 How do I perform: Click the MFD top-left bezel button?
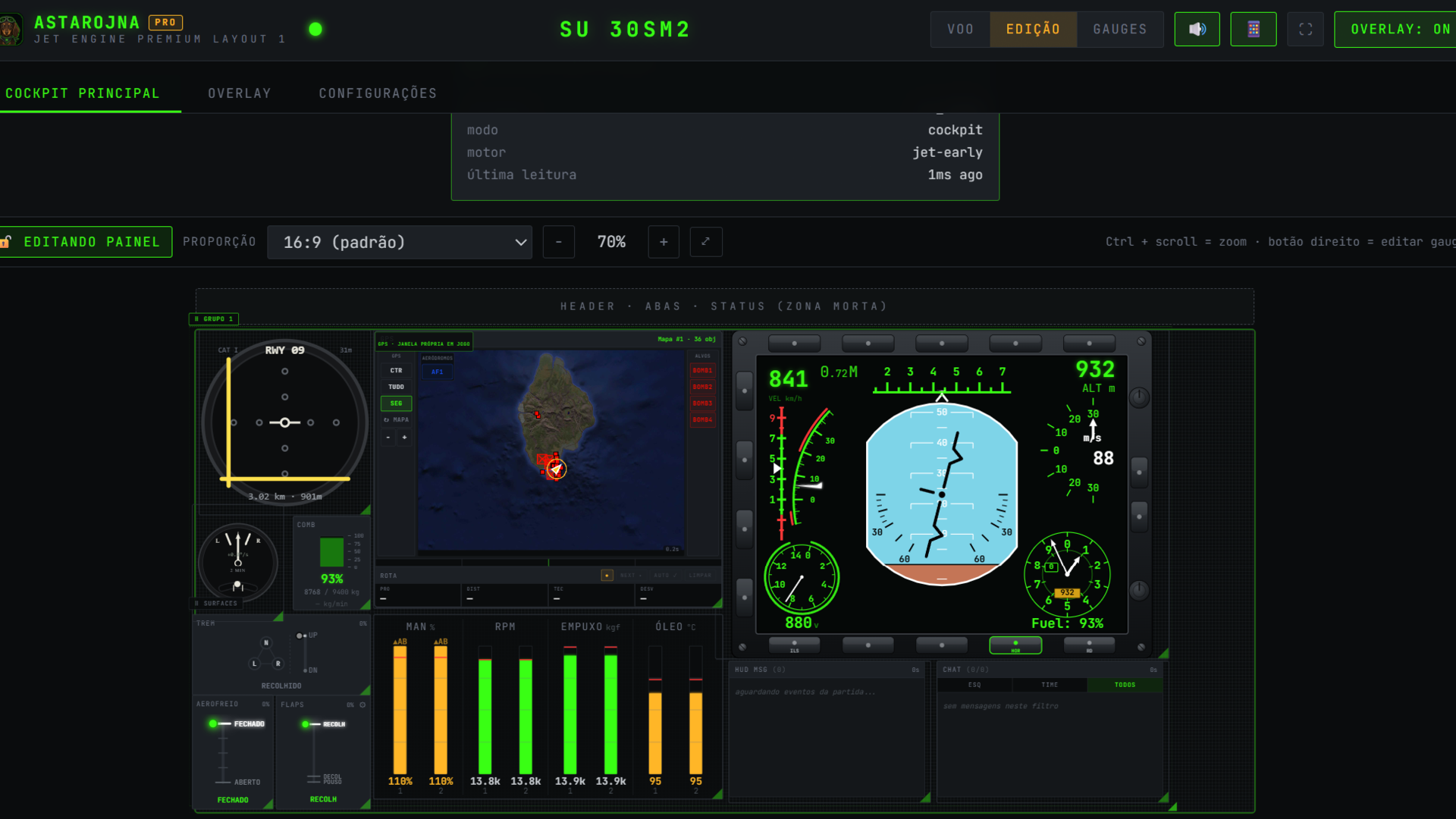[794, 344]
